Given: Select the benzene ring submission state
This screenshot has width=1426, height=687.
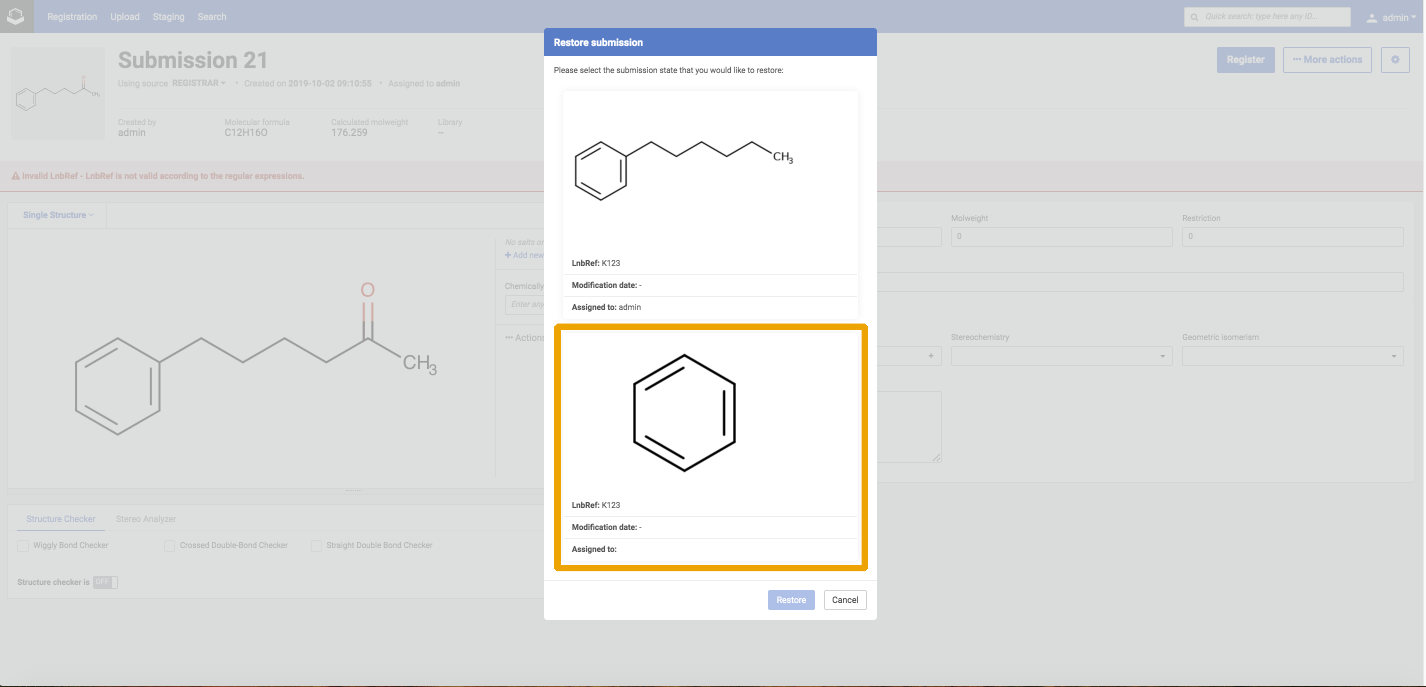Looking at the screenshot, I should click(x=710, y=446).
